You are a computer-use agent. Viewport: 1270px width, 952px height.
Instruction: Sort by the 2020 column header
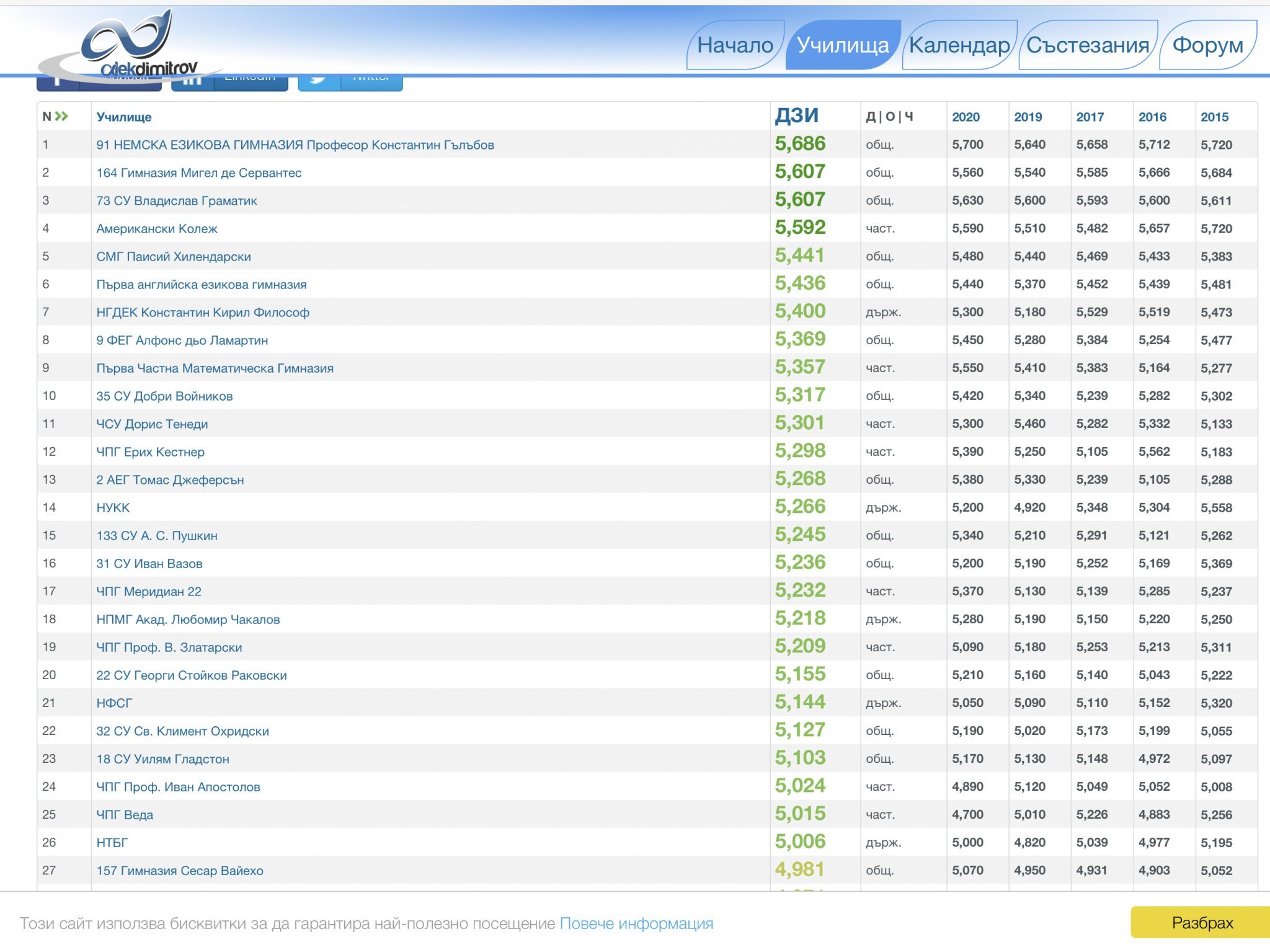coord(966,117)
